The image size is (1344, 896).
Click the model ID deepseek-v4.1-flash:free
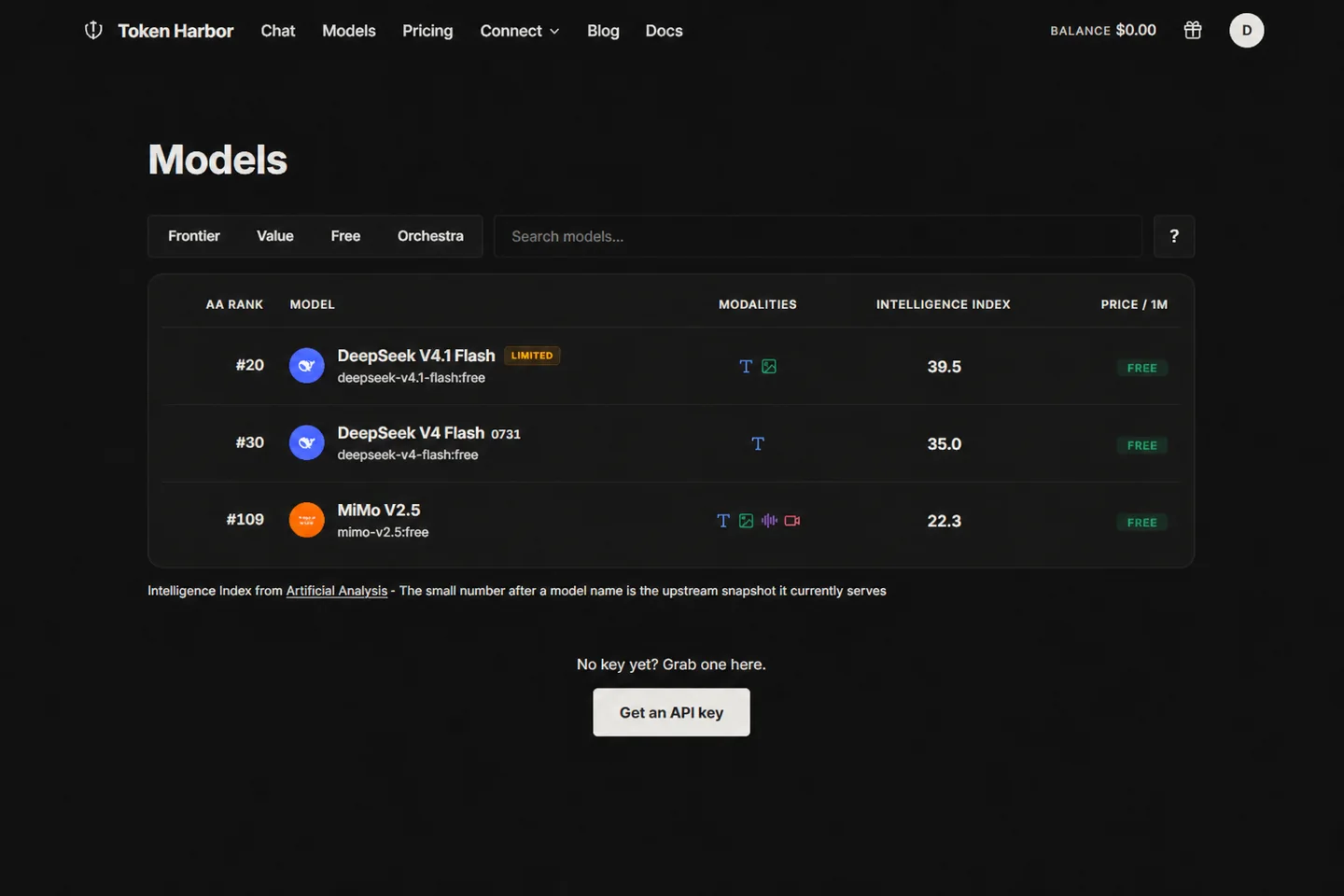[412, 378]
